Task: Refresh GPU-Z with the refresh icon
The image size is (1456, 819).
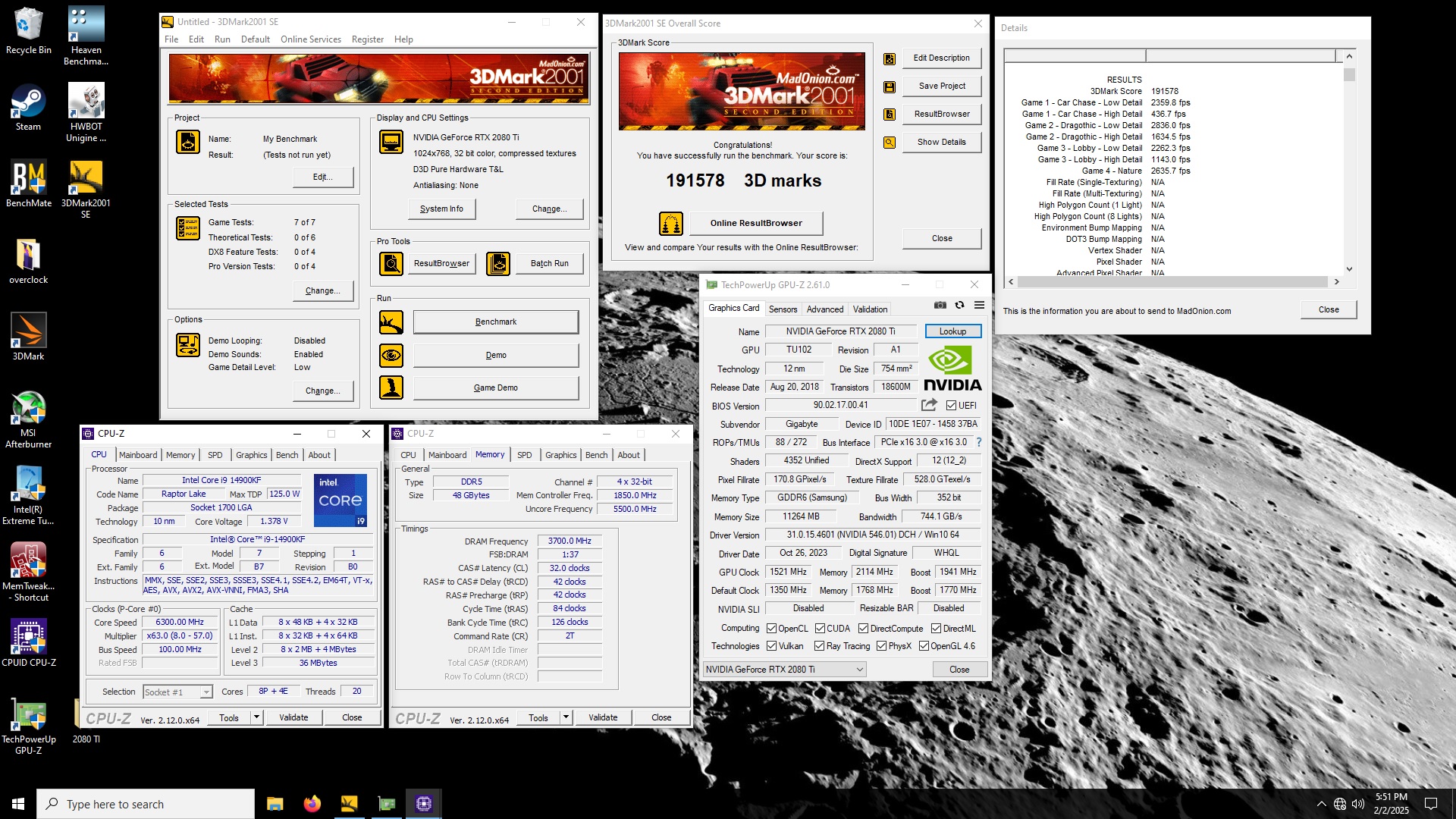Action: [x=959, y=305]
